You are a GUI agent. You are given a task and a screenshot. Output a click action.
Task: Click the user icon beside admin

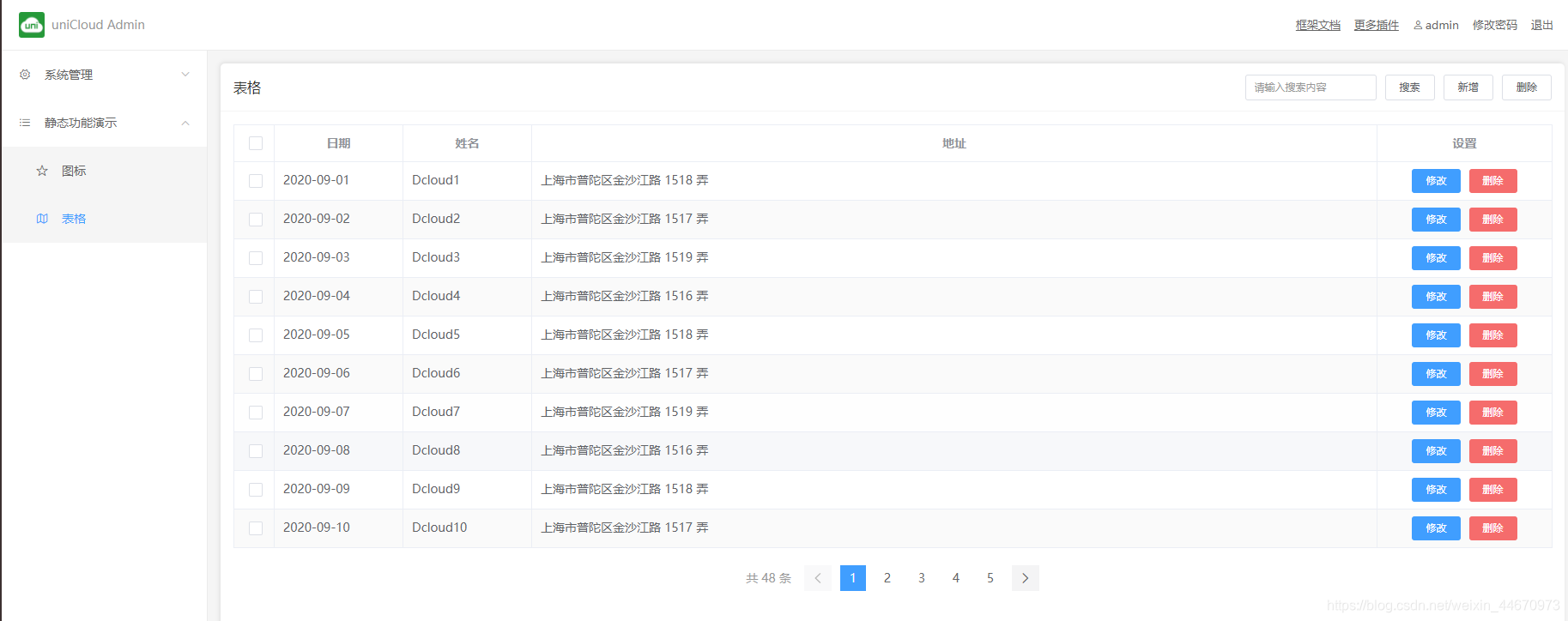1418,25
